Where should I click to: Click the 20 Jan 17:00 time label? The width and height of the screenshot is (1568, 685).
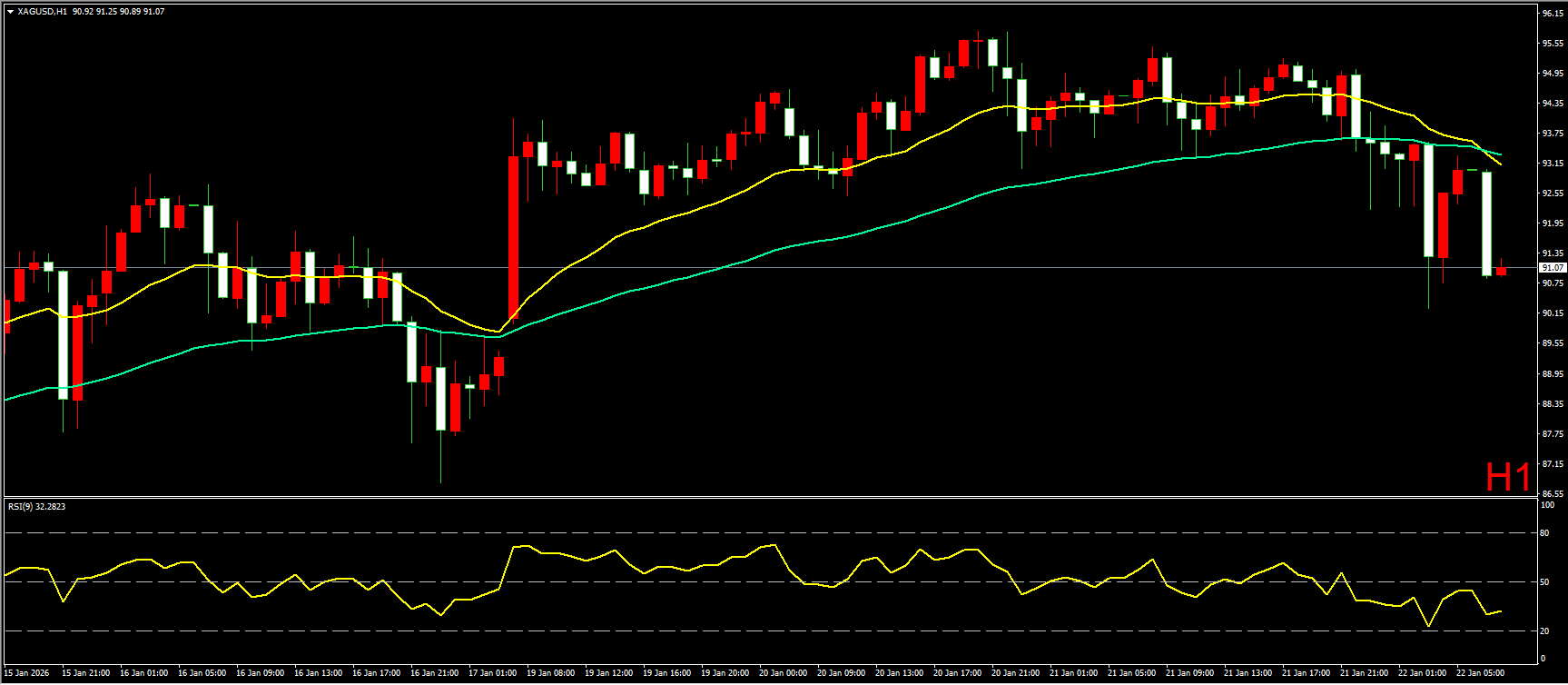[x=957, y=673]
